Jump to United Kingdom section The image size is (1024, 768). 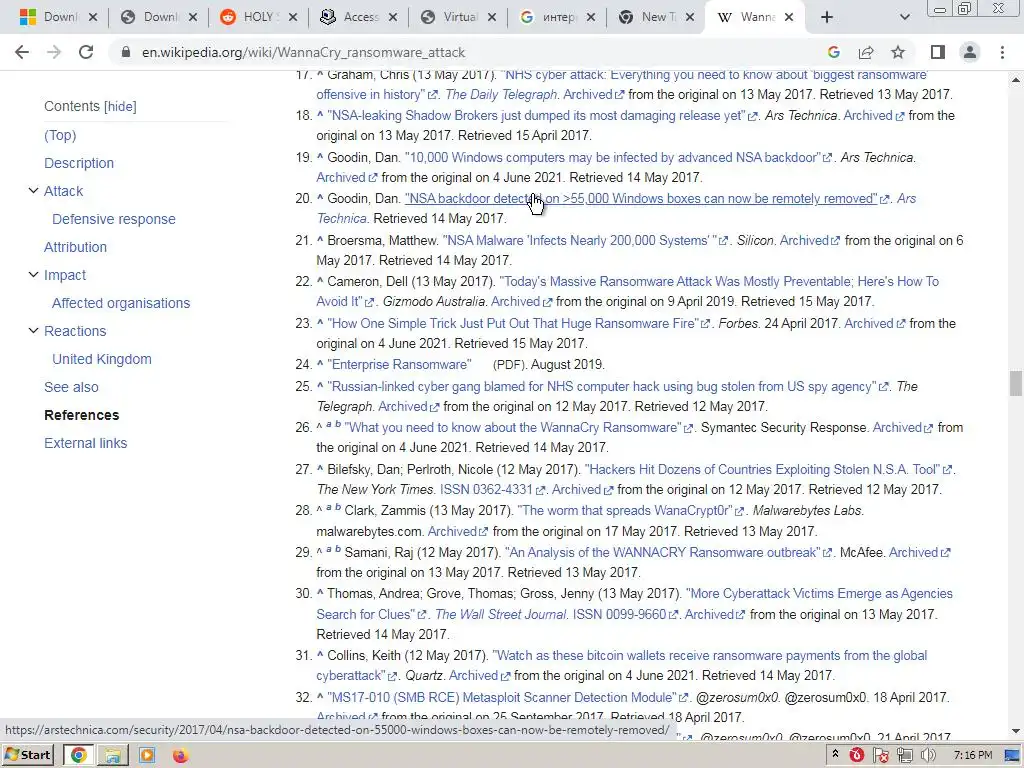pyautogui.click(x=102, y=359)
